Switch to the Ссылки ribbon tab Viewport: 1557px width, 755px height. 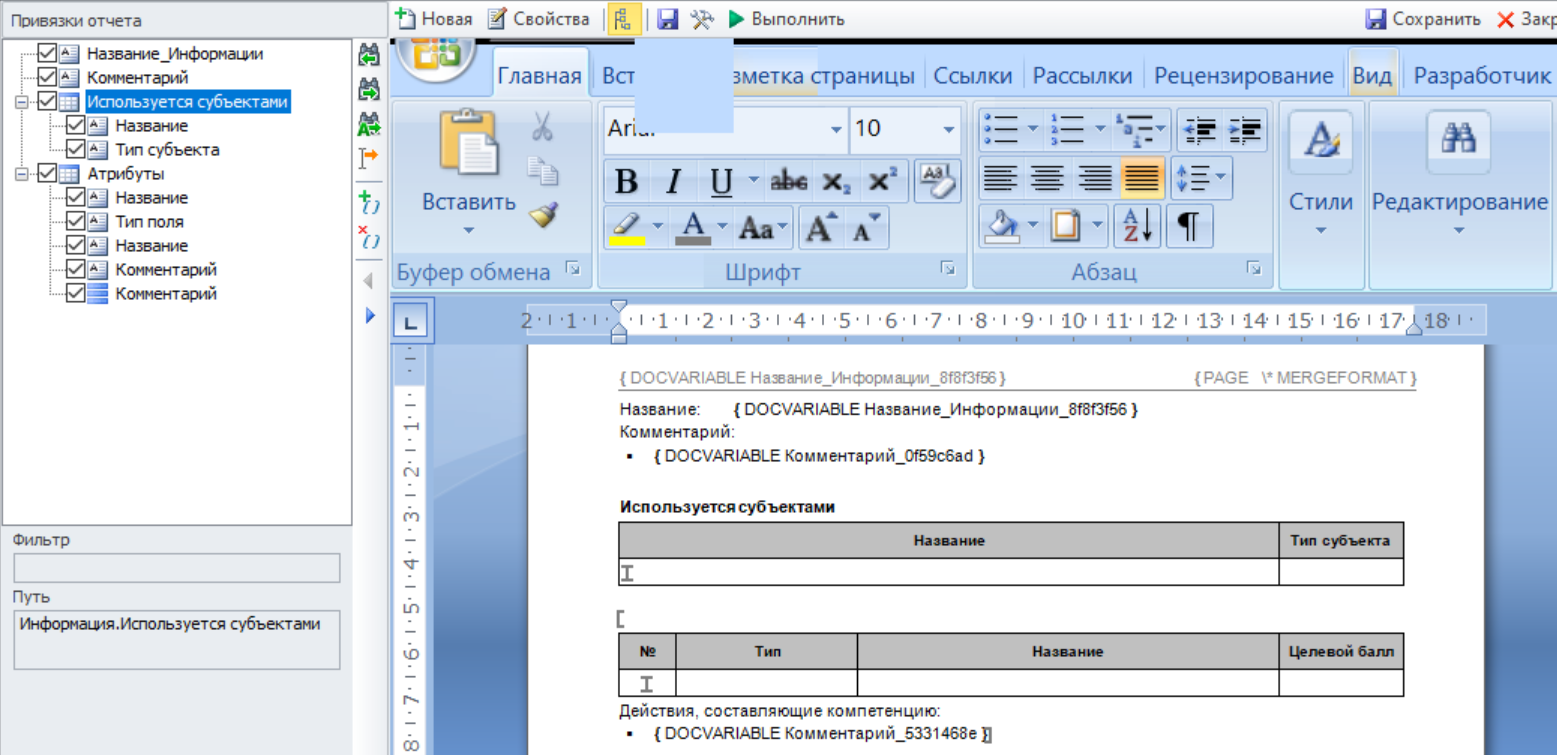pos(972,76)
